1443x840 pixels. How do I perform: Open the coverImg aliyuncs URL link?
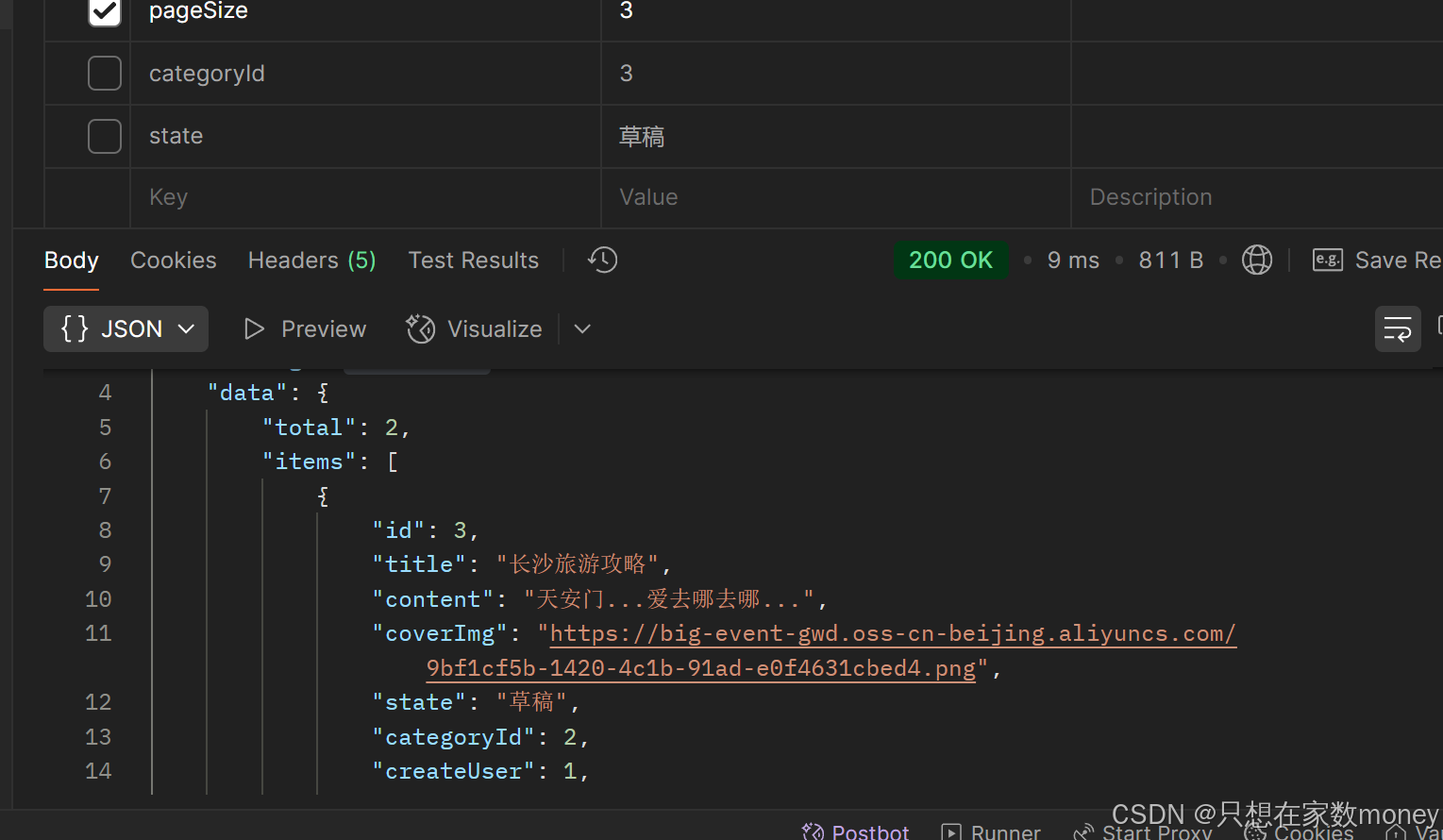[893, 634]
